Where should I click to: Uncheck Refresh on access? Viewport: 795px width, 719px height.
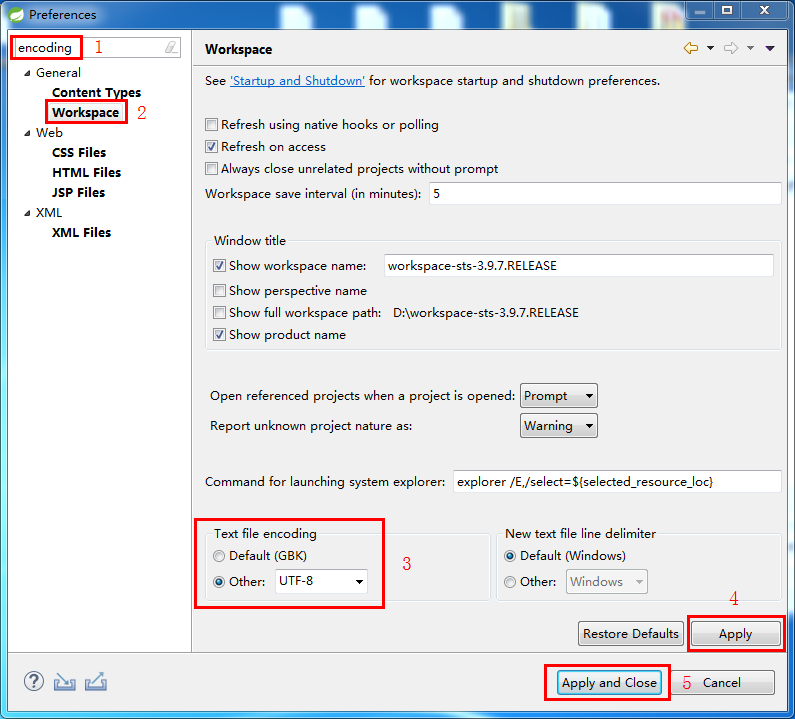click(x=211, y=147)
